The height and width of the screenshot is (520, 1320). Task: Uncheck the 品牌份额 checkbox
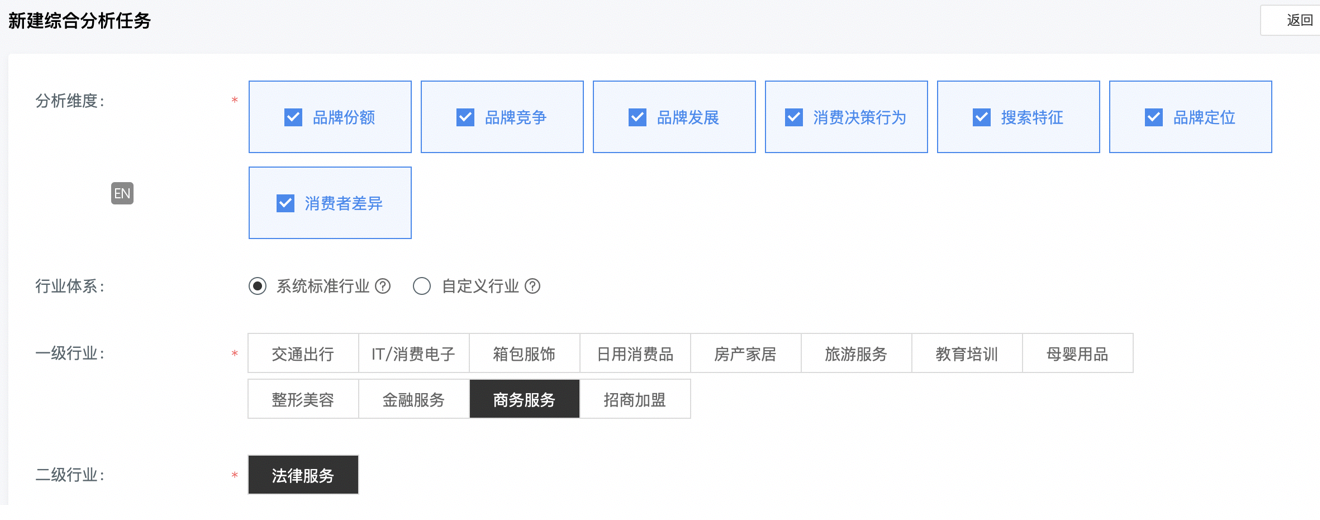point(293,117)
